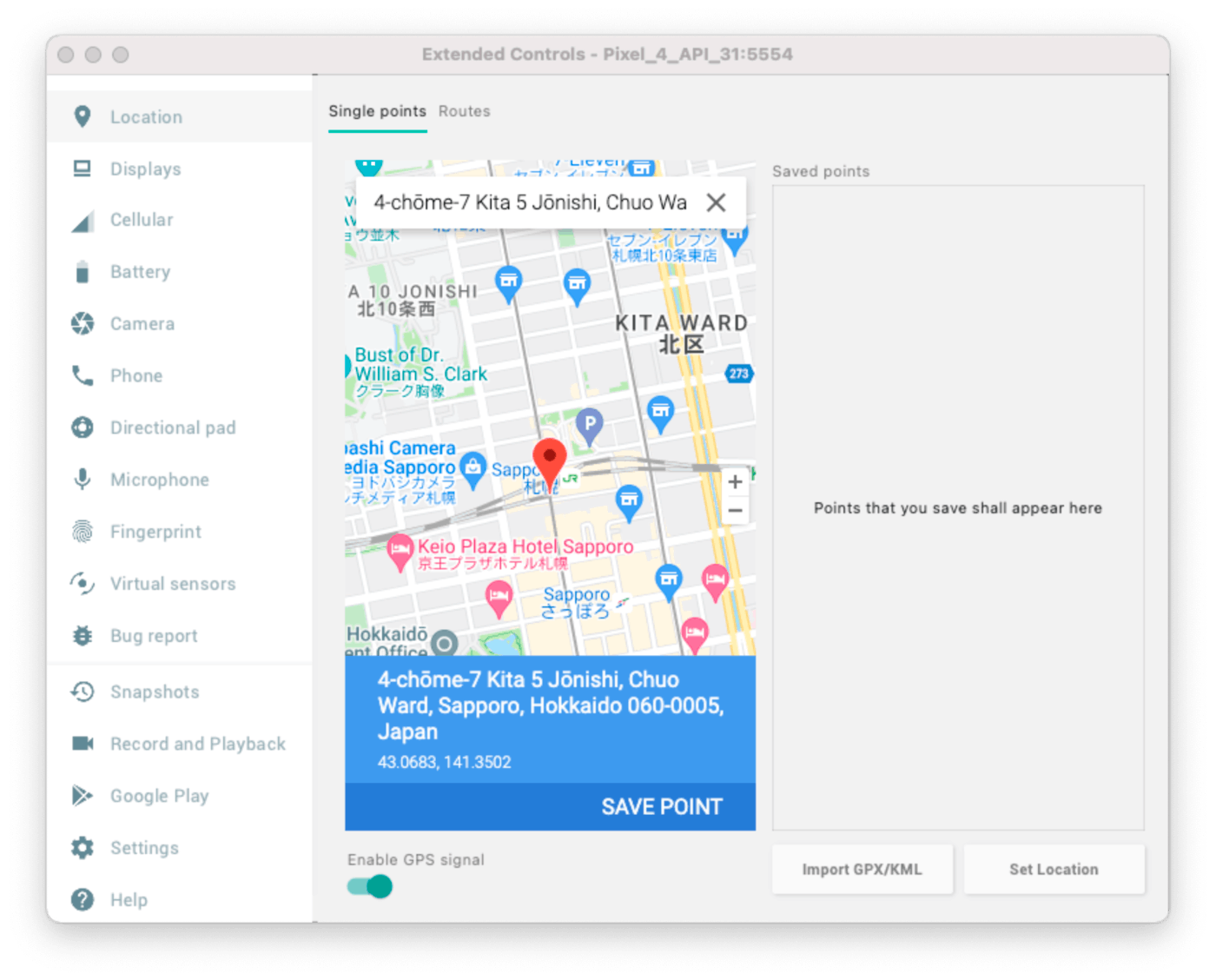Image resolution: width=1216 pixels, height=980 pixels.
Task: Zoom out the map with minus button
Action: 735,511
